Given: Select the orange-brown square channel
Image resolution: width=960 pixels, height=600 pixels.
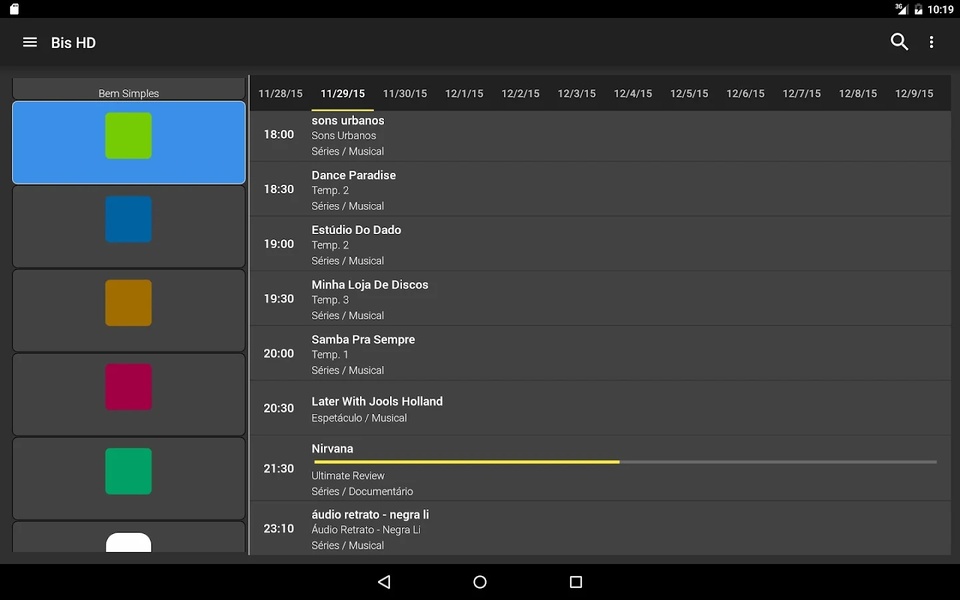Looking at the screenshot, I should point(129,310).
